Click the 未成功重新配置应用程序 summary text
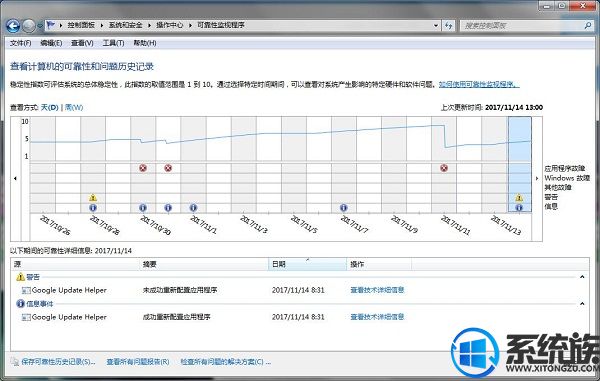Screen dimensions: 600x381 click(x=180, y=290)
